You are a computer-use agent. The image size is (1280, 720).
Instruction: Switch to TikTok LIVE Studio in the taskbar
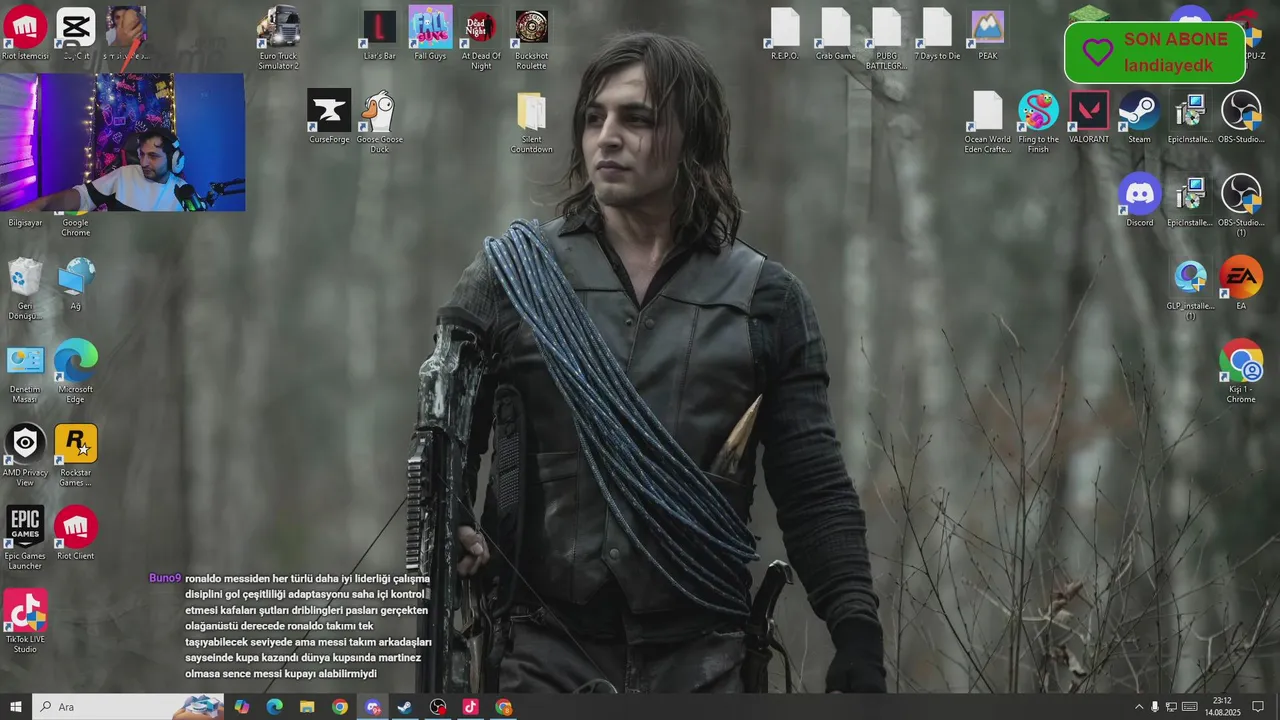[470, 707]
